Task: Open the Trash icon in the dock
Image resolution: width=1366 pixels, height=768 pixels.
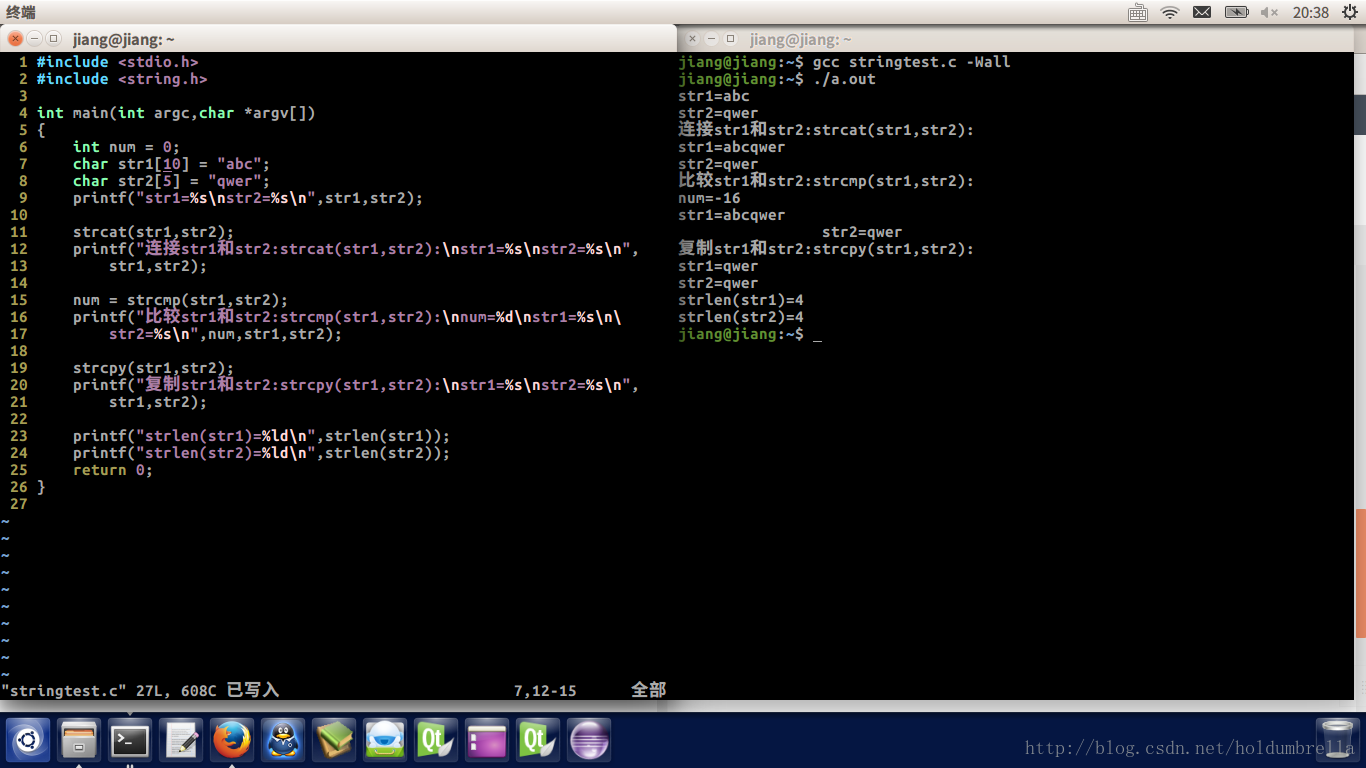Action: pyautogui.click(x=1337, y=741)
